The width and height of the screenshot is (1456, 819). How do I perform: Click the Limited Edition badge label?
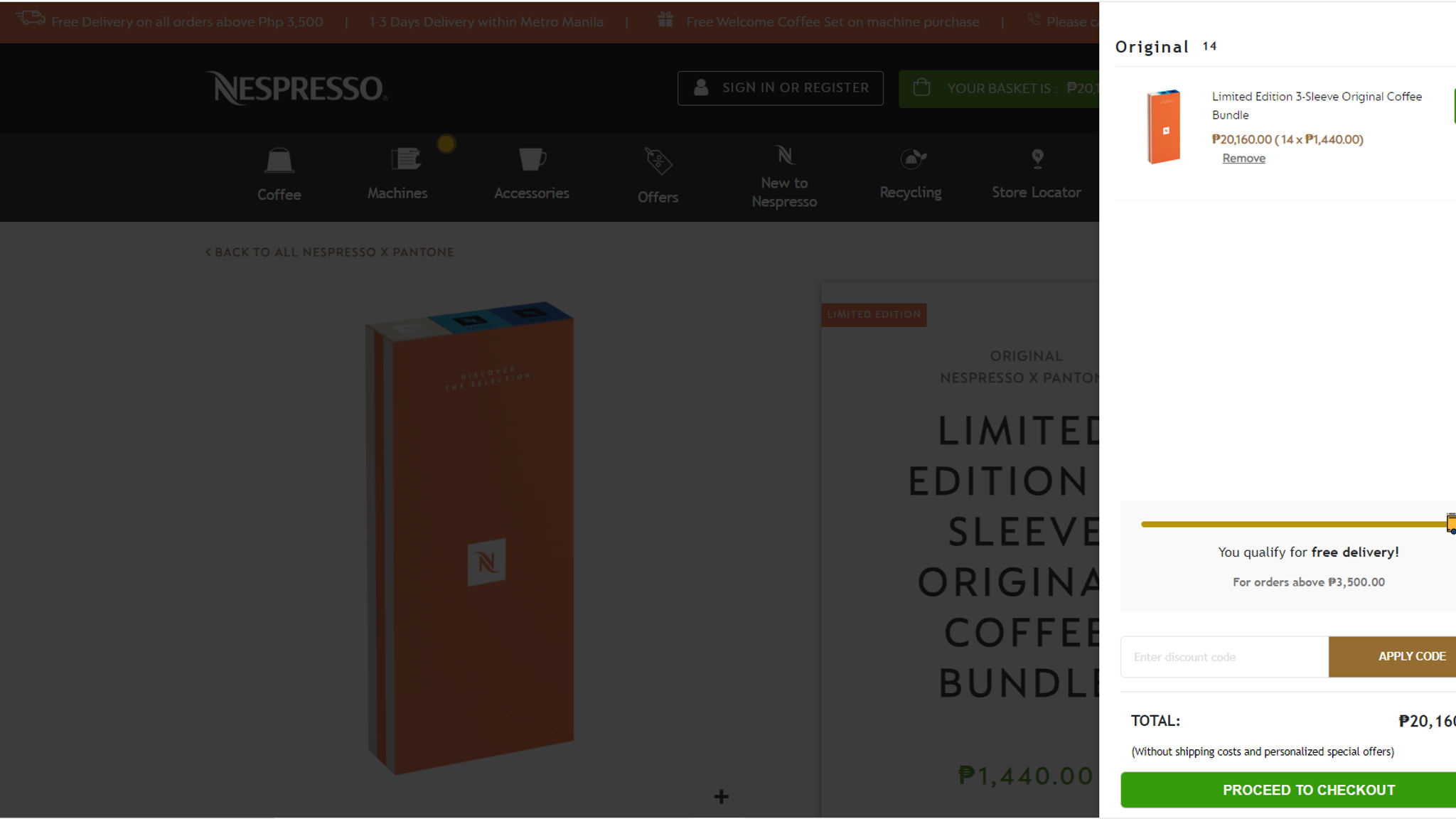[x=874, y=314]
